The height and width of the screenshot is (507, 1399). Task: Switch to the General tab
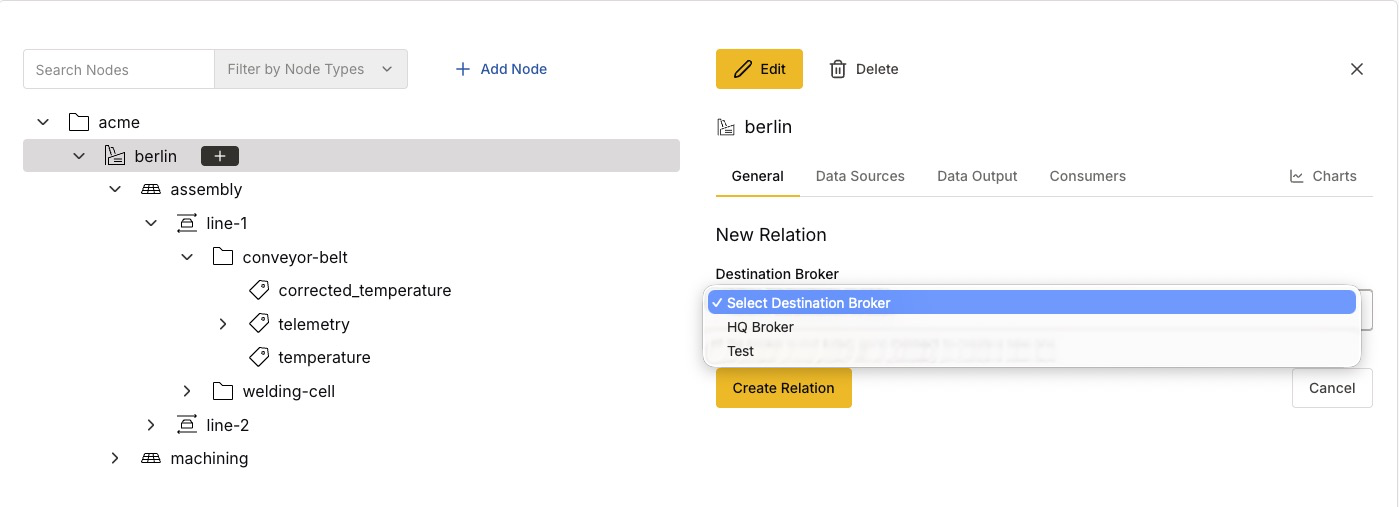point(758,176)
